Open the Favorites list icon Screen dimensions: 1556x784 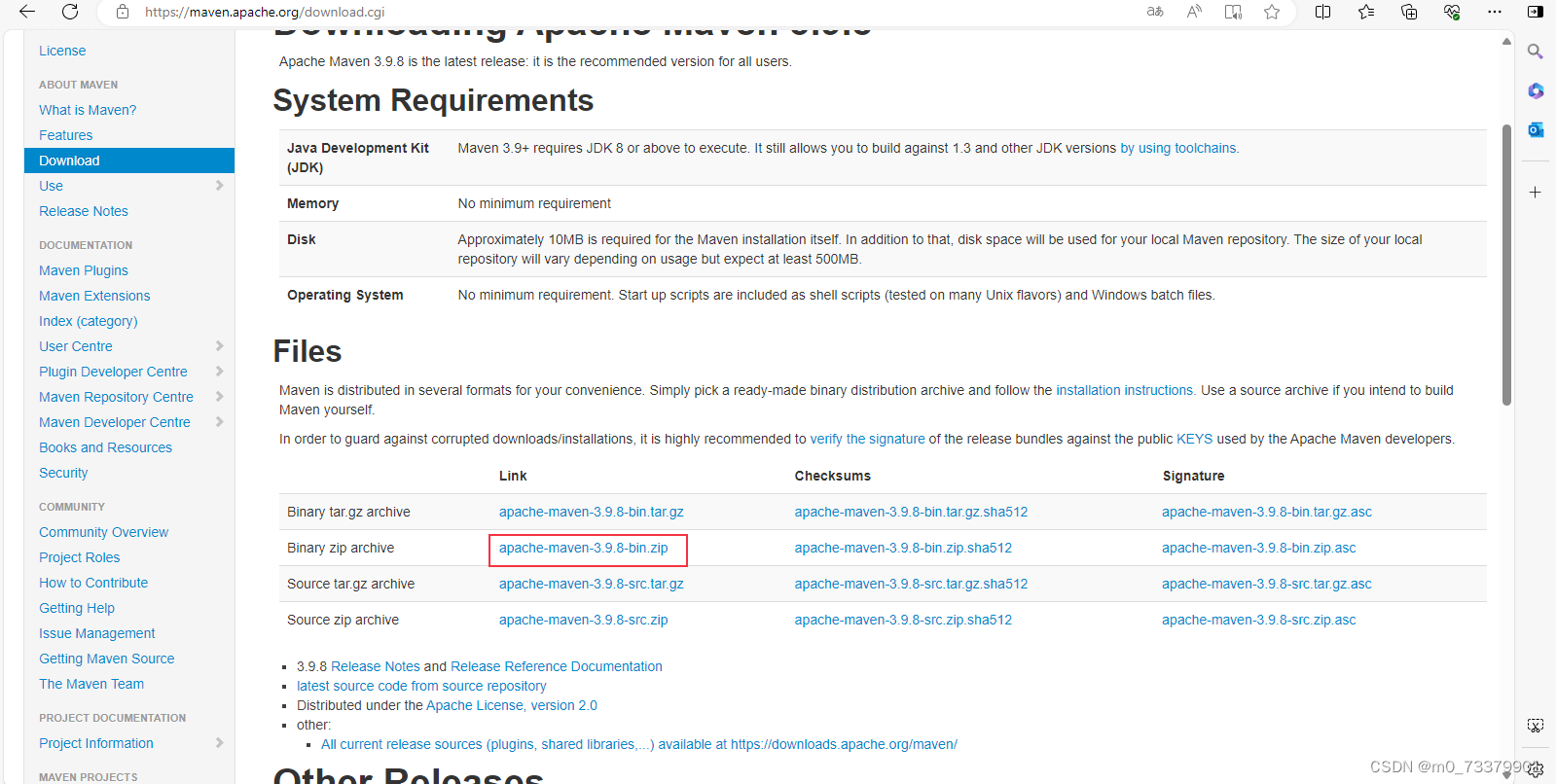pyautogui.click(x=1366, y=12)
